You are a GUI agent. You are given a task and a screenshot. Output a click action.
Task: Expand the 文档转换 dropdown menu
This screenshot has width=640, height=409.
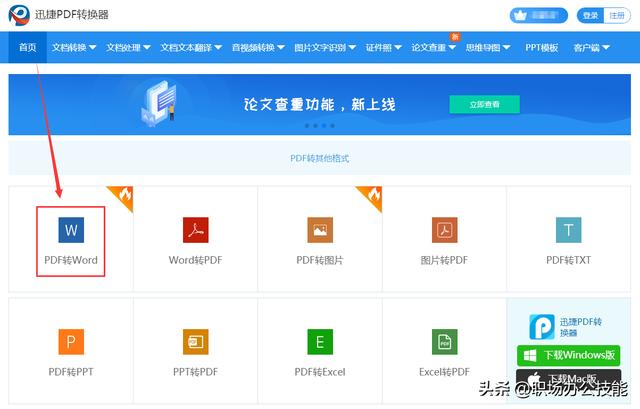coord(74,47)
